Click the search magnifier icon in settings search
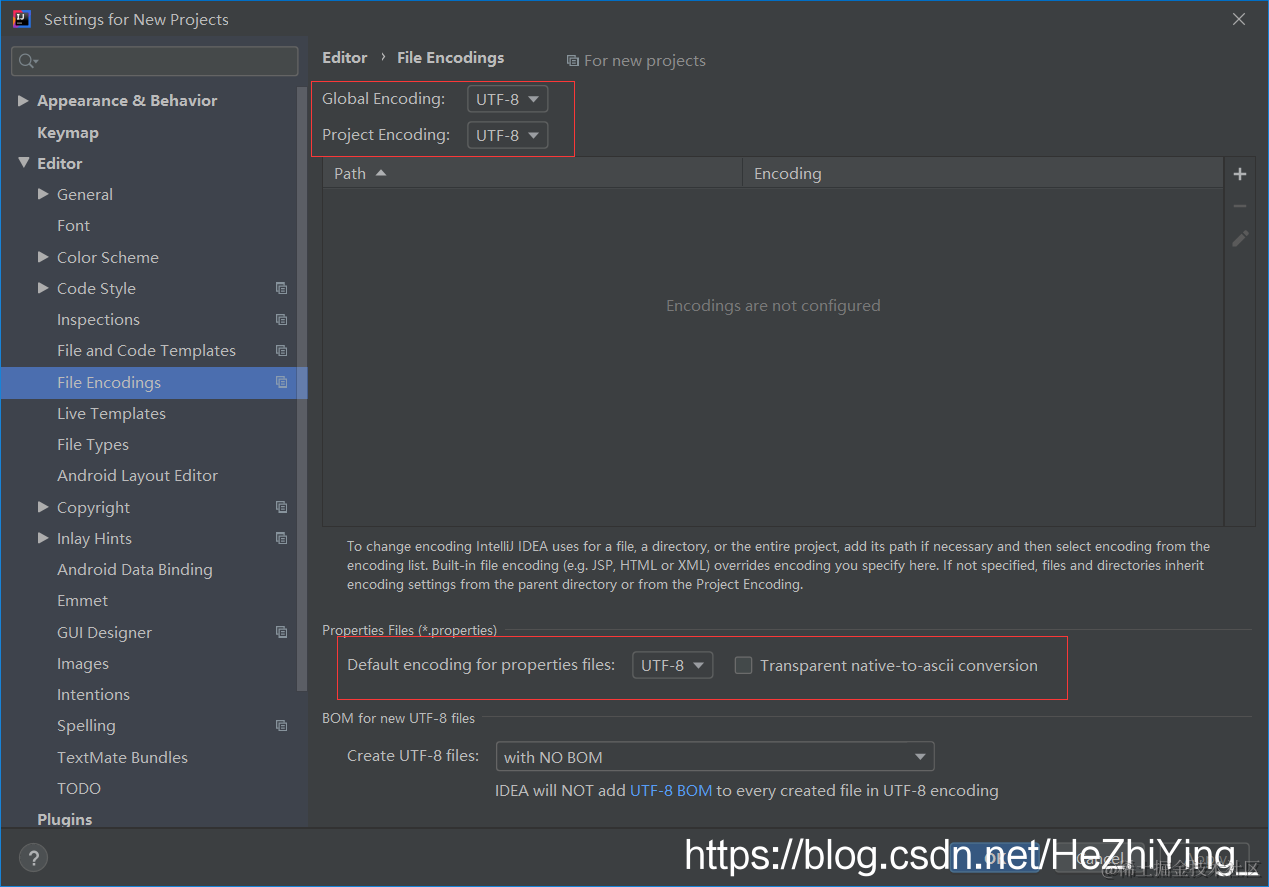This screenshot has height=887, width=1269. [28, 61]
